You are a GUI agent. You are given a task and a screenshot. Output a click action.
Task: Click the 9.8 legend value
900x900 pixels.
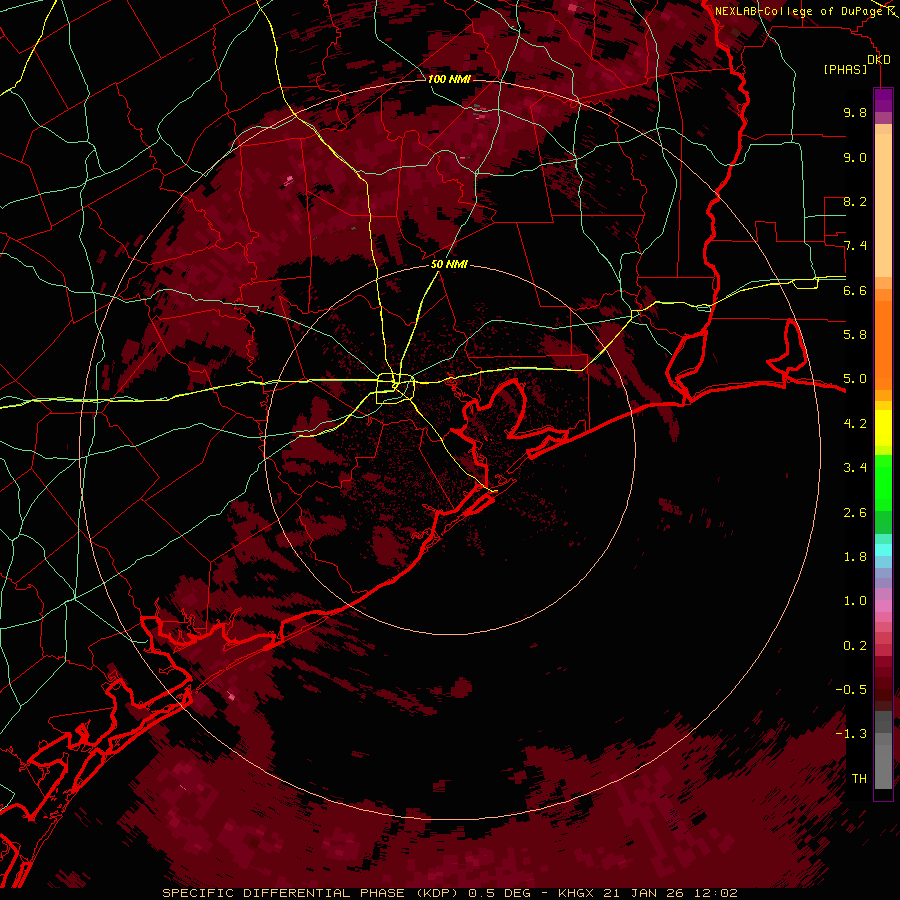[855, 112]
